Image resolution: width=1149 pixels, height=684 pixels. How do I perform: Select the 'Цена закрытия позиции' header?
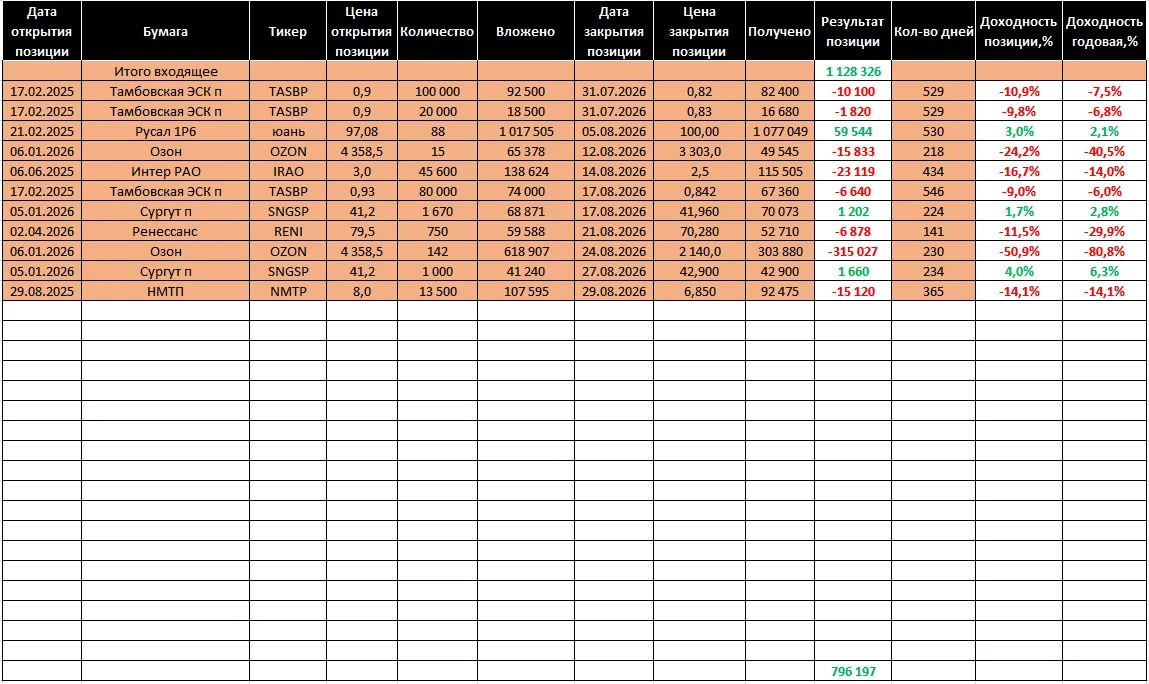[x=699, y=32]
